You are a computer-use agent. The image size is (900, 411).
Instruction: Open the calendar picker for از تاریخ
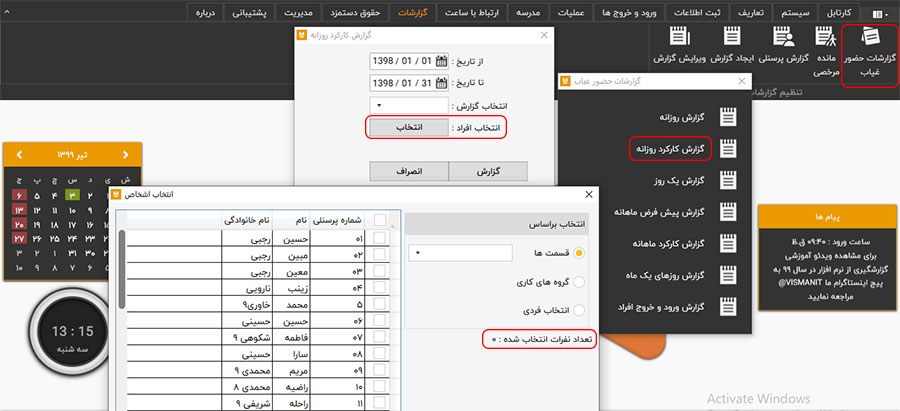(x=441, y=61)
